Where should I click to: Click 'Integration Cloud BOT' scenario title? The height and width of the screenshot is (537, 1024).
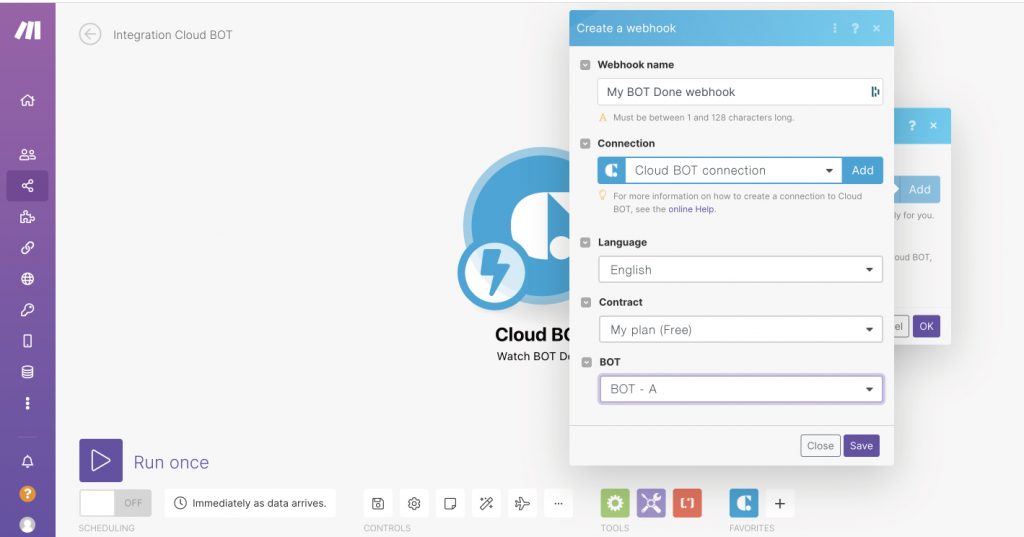click(x=172, y=35)
